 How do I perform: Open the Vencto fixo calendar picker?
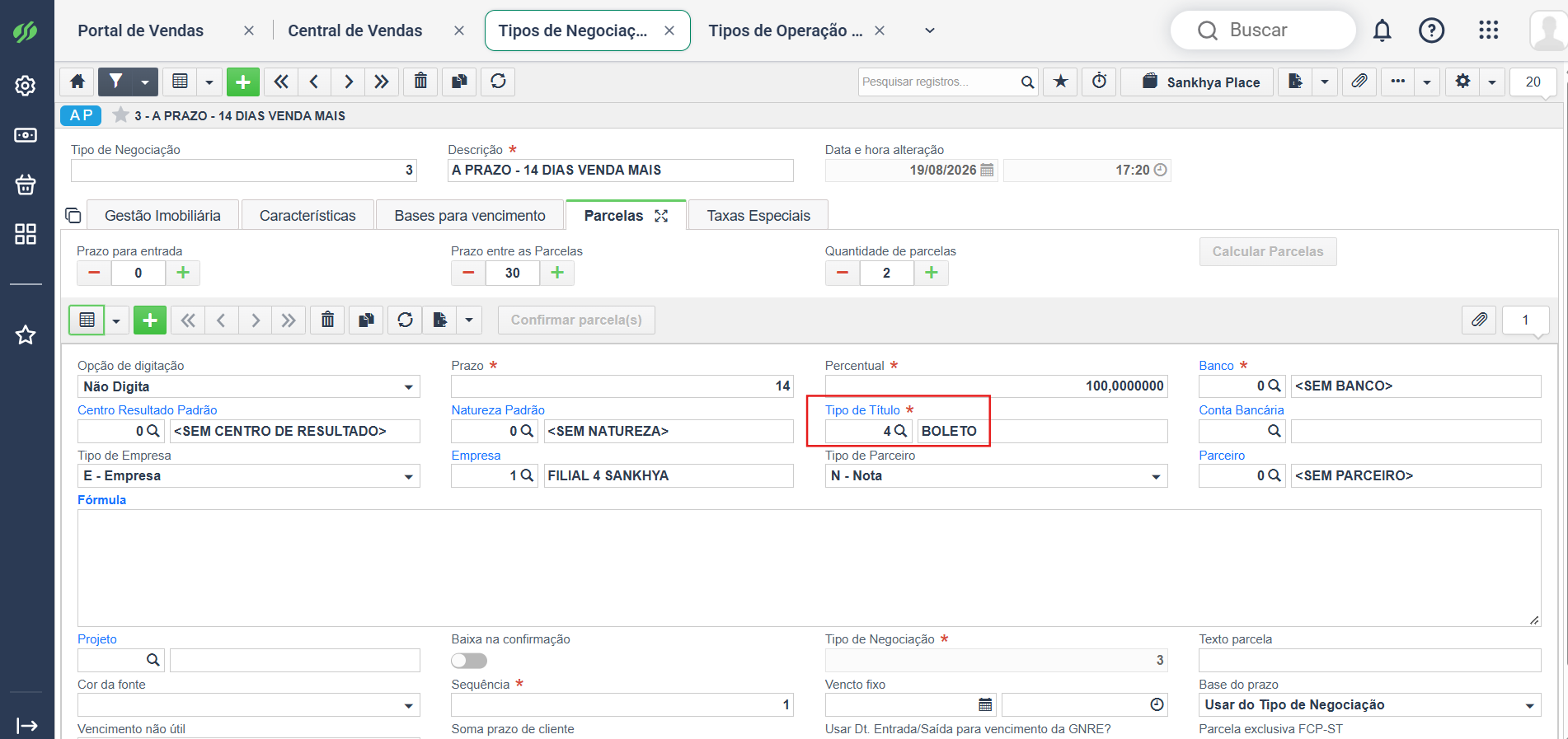(984, 705)
